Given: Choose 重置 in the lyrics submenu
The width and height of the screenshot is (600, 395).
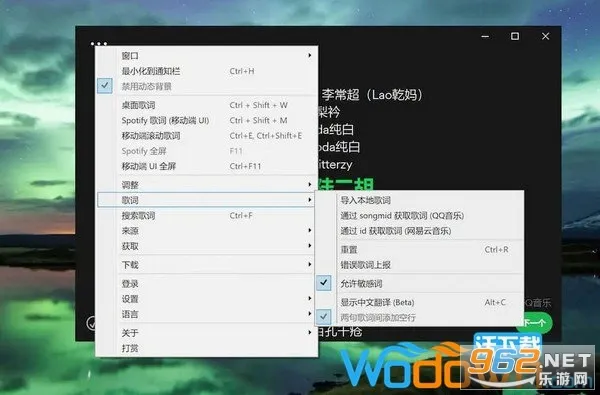Looking at the screenshot, I should [x=419, y=250].
